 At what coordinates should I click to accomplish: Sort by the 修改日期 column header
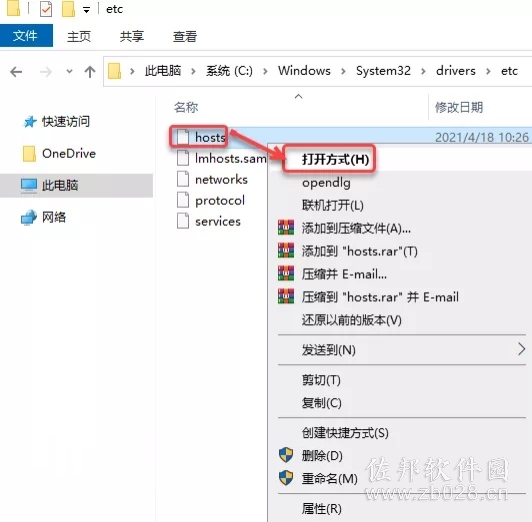[x=459, y=108]
